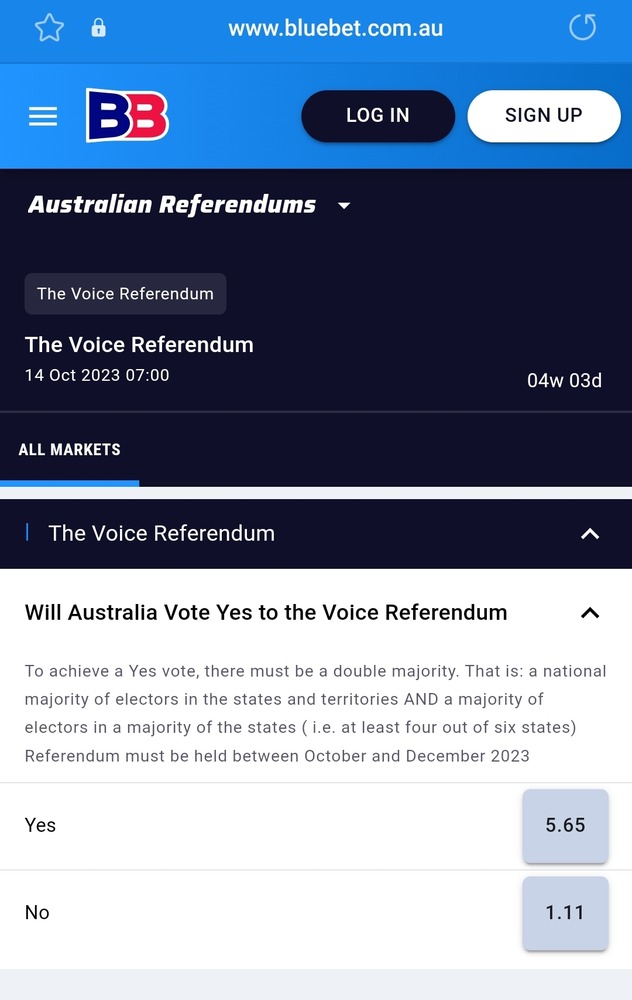Click the Will Australia Vote Yes market title
This screenshot has width=632, height=1000.
pyautogui.click(x=266, y=612)
